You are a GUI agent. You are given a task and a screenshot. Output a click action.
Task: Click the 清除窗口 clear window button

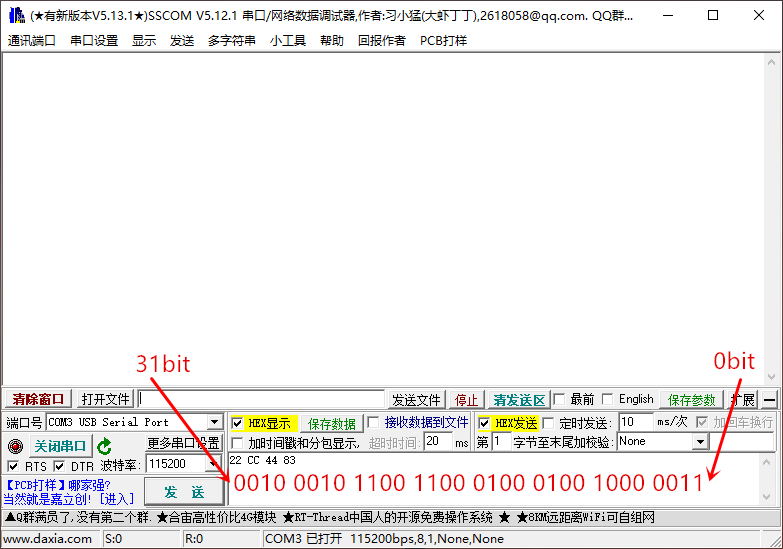tap(38, 400)
